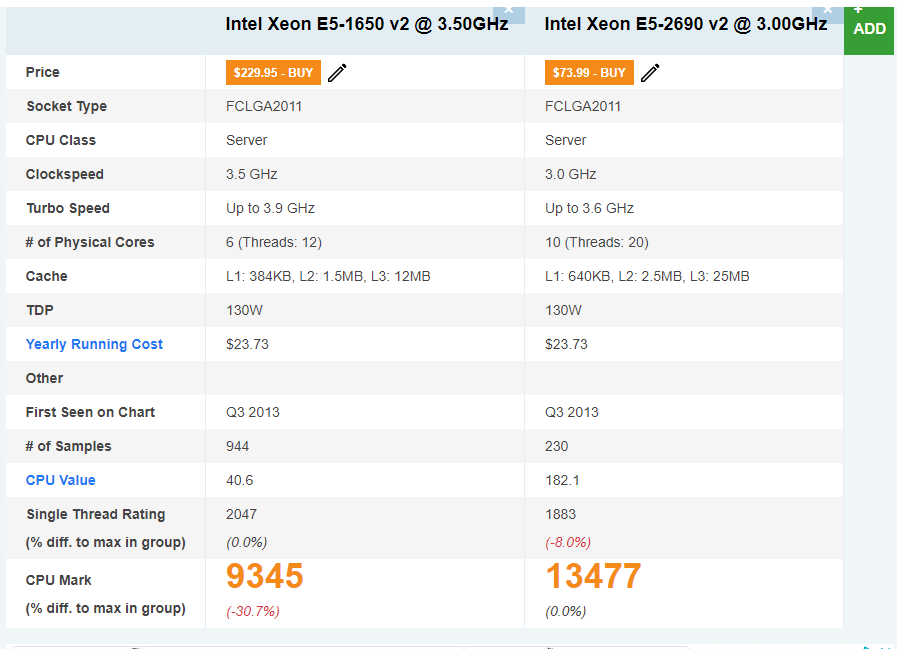897x649 pixels.
Task: Click the Single Thread Rating label
Action: click(x=96, y=515)
